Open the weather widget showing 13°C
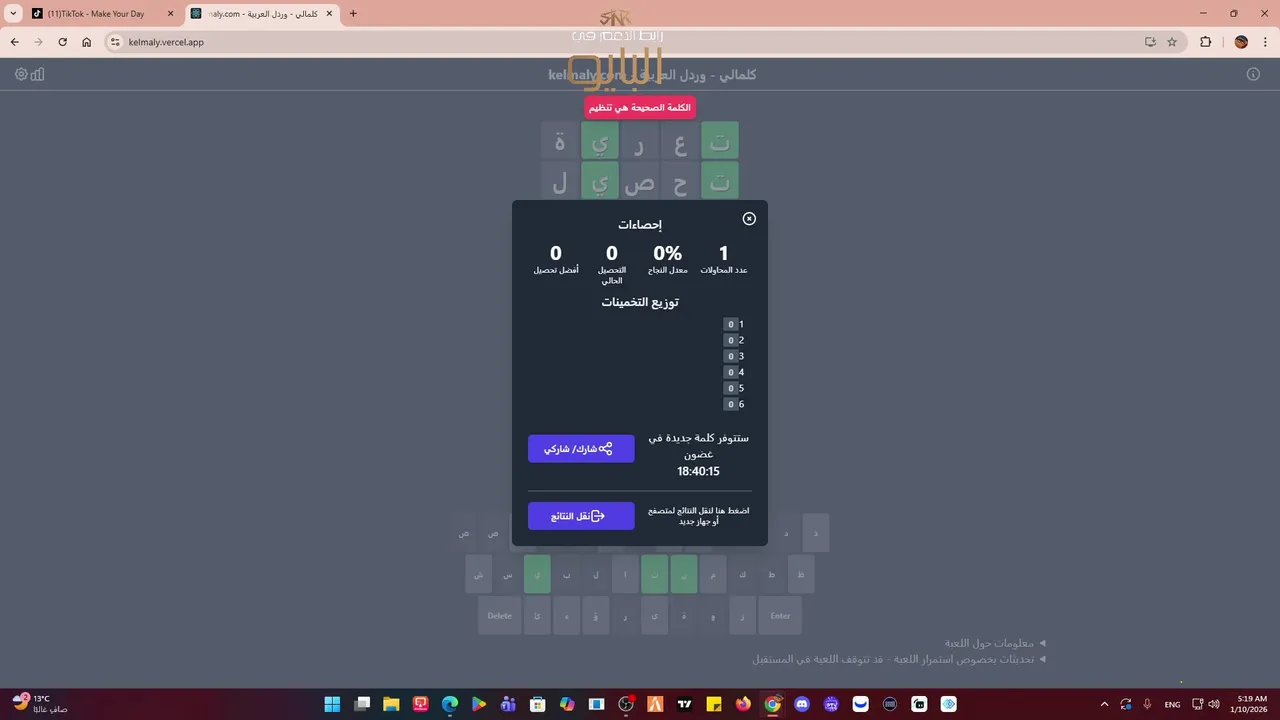 point(38,704)
